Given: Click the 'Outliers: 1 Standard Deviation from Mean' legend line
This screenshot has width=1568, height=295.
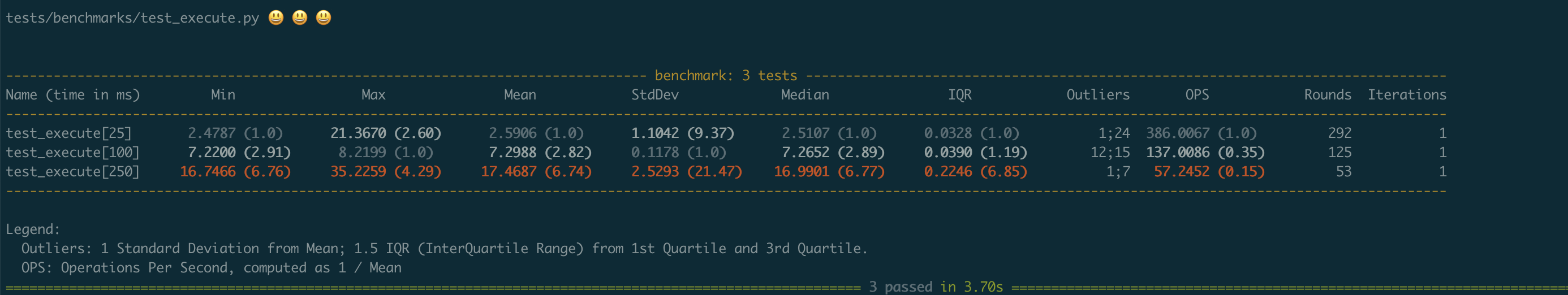Looking at the screenshot, I should pos(445,249).
